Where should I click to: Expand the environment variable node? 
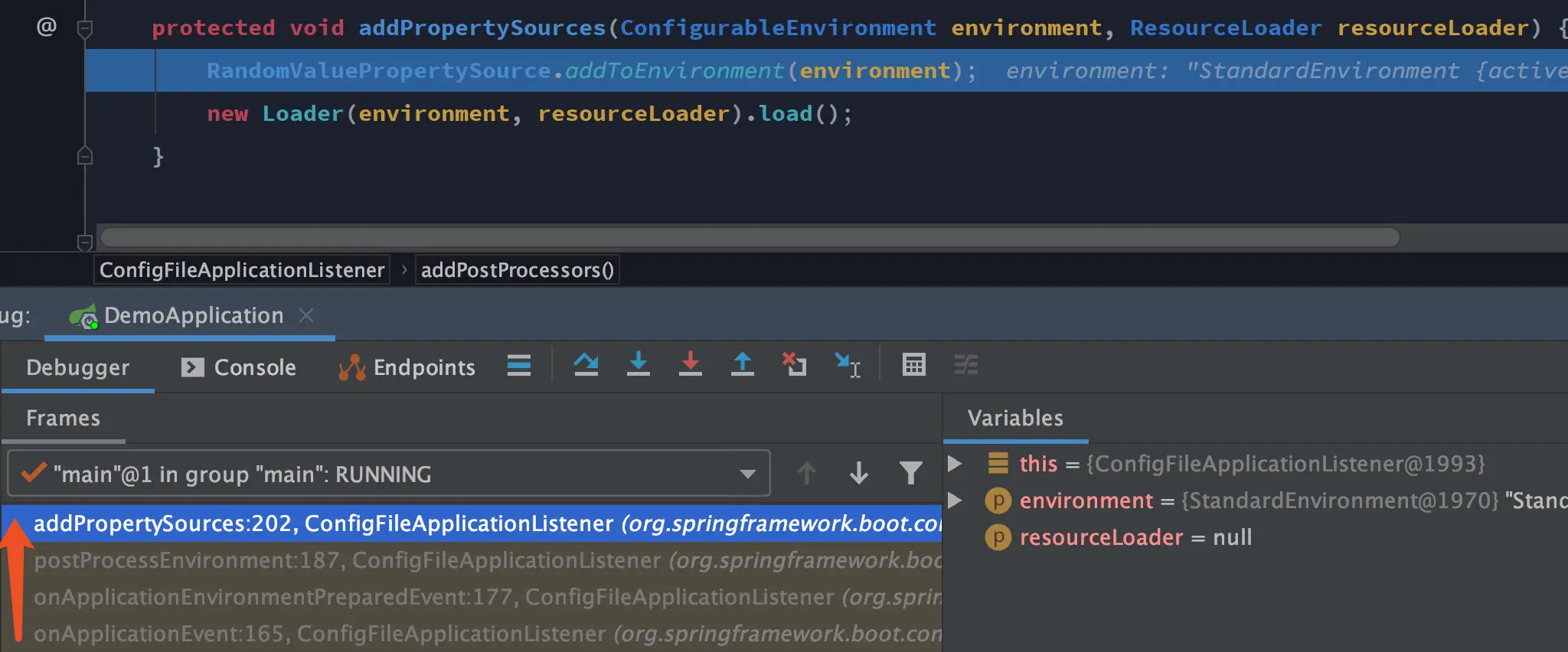955,500
